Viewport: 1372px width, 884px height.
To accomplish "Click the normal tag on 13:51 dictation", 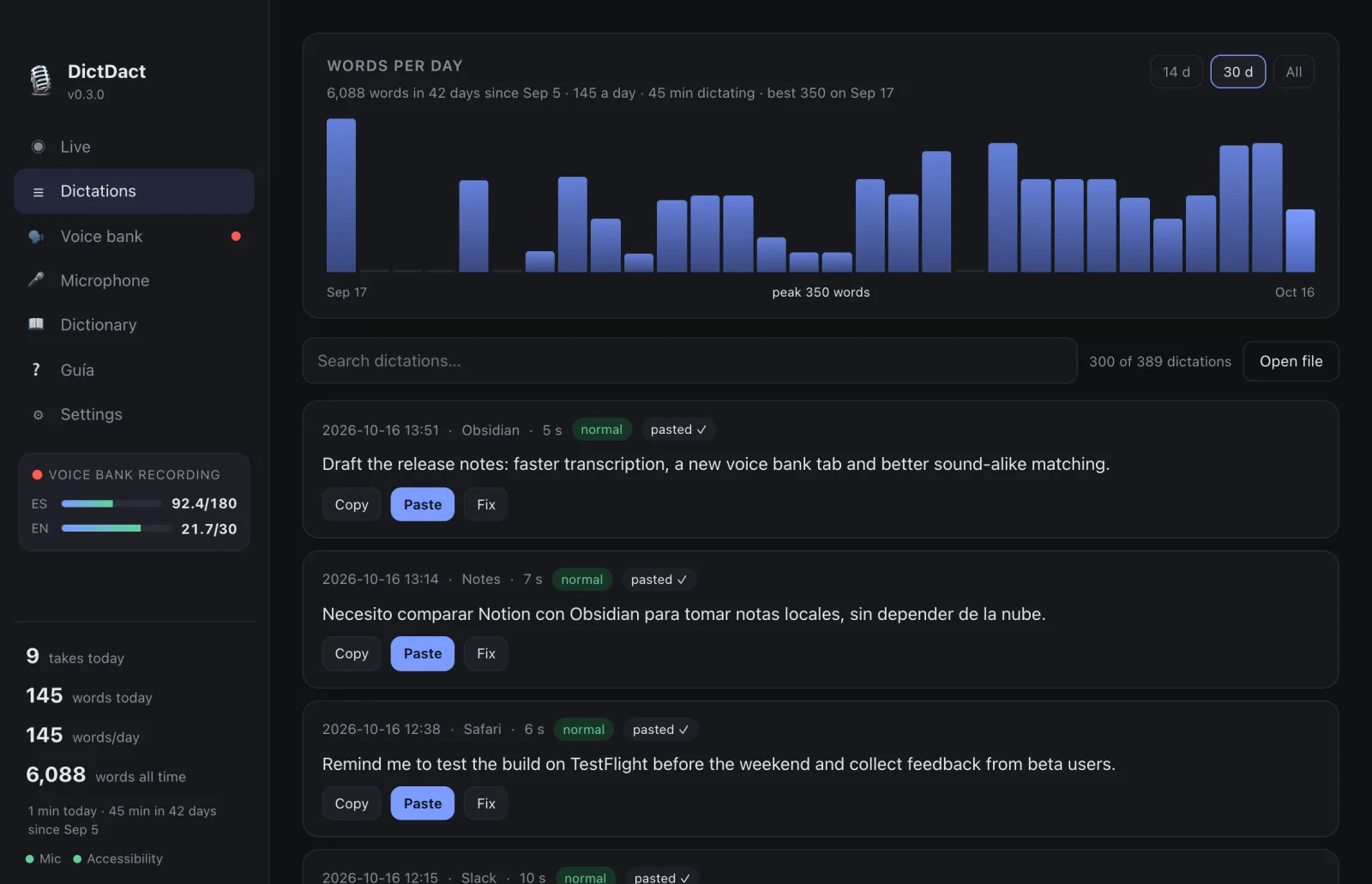I will [601, 430].
